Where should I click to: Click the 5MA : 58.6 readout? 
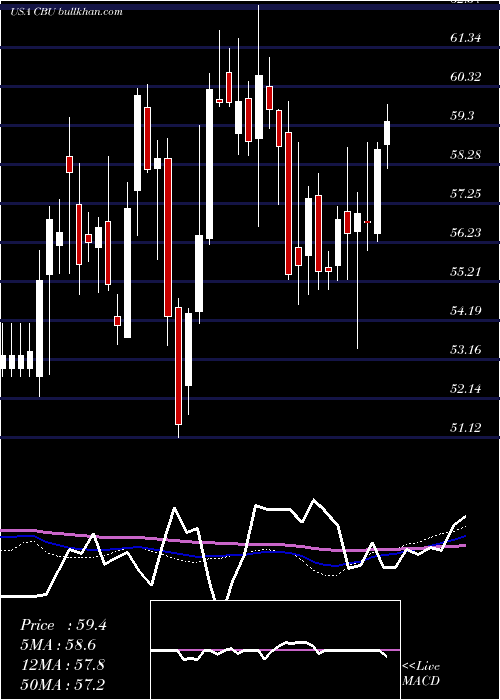click(58, 644)
